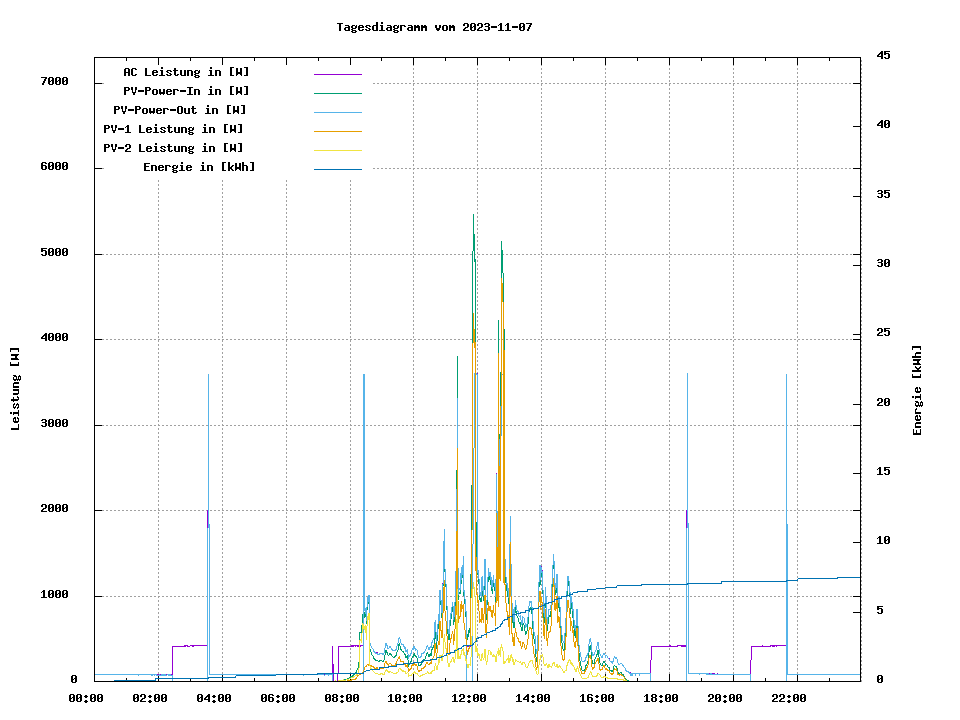Select the 22:00 time axis label
This screenshot has width=960, height=720.
[789, 698]
